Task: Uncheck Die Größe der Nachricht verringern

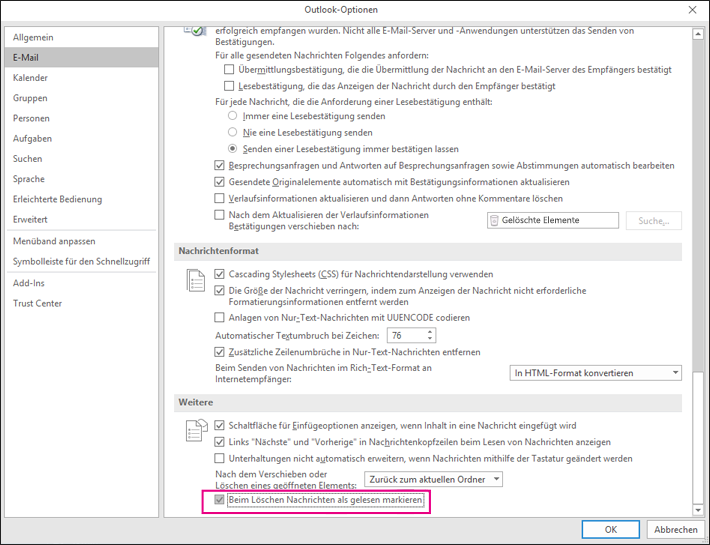Action: 219,290
